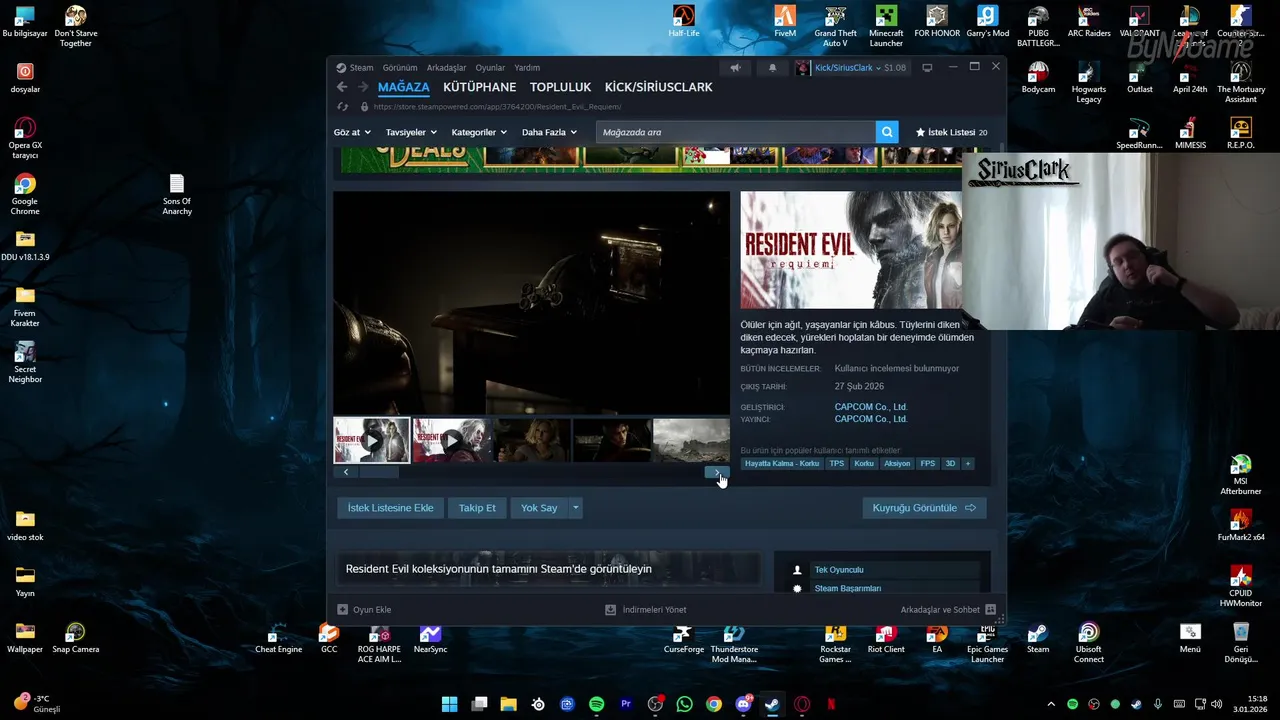Open the Görünüm menu

400,68
